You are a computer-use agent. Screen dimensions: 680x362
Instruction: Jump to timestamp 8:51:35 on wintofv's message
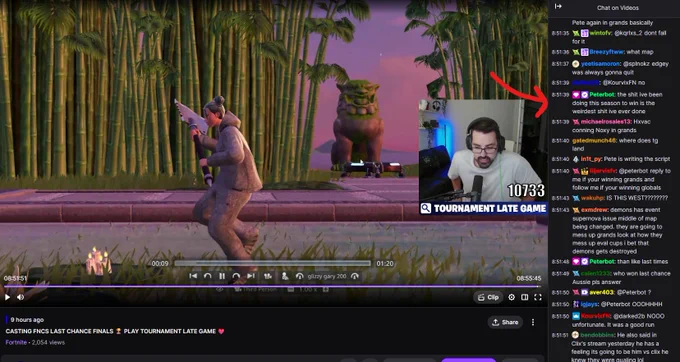click(560, 33)
